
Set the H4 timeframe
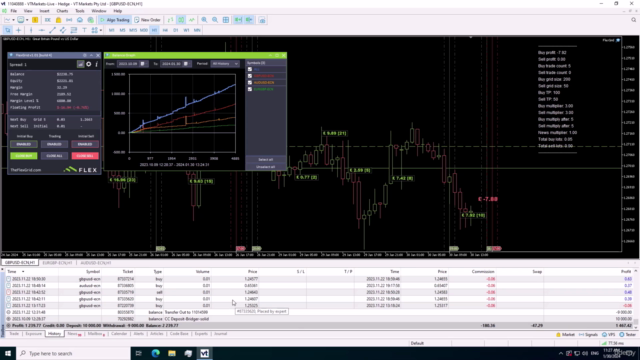(x=165, y=30)
